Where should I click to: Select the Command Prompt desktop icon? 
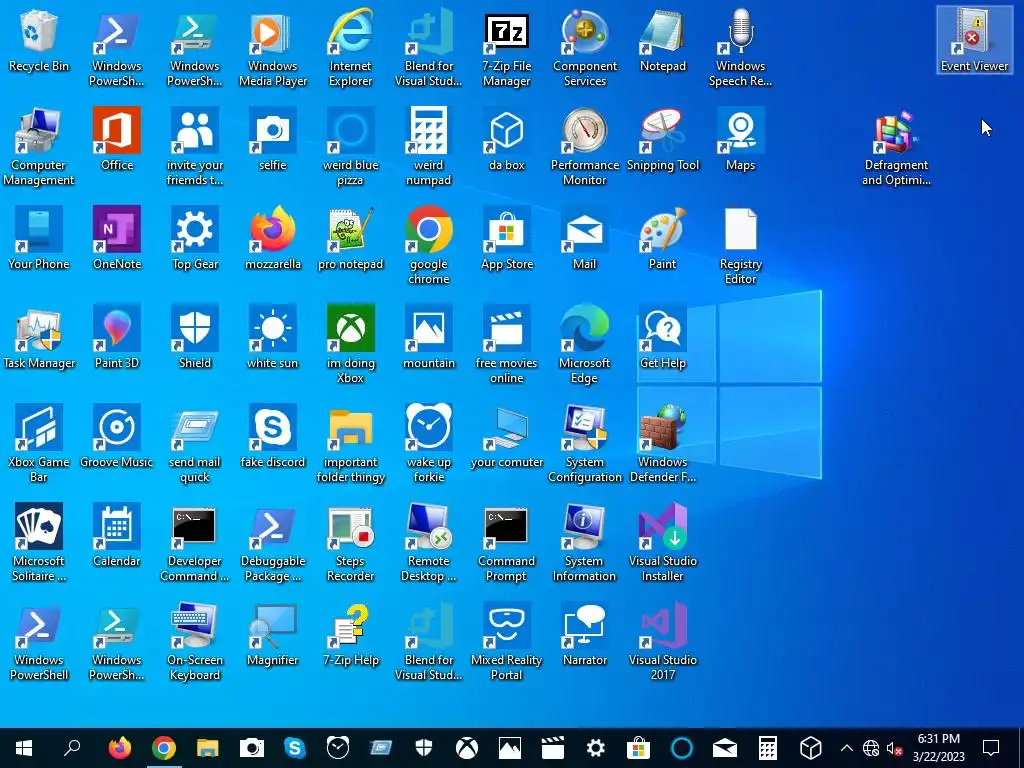[x=507, y=543]
